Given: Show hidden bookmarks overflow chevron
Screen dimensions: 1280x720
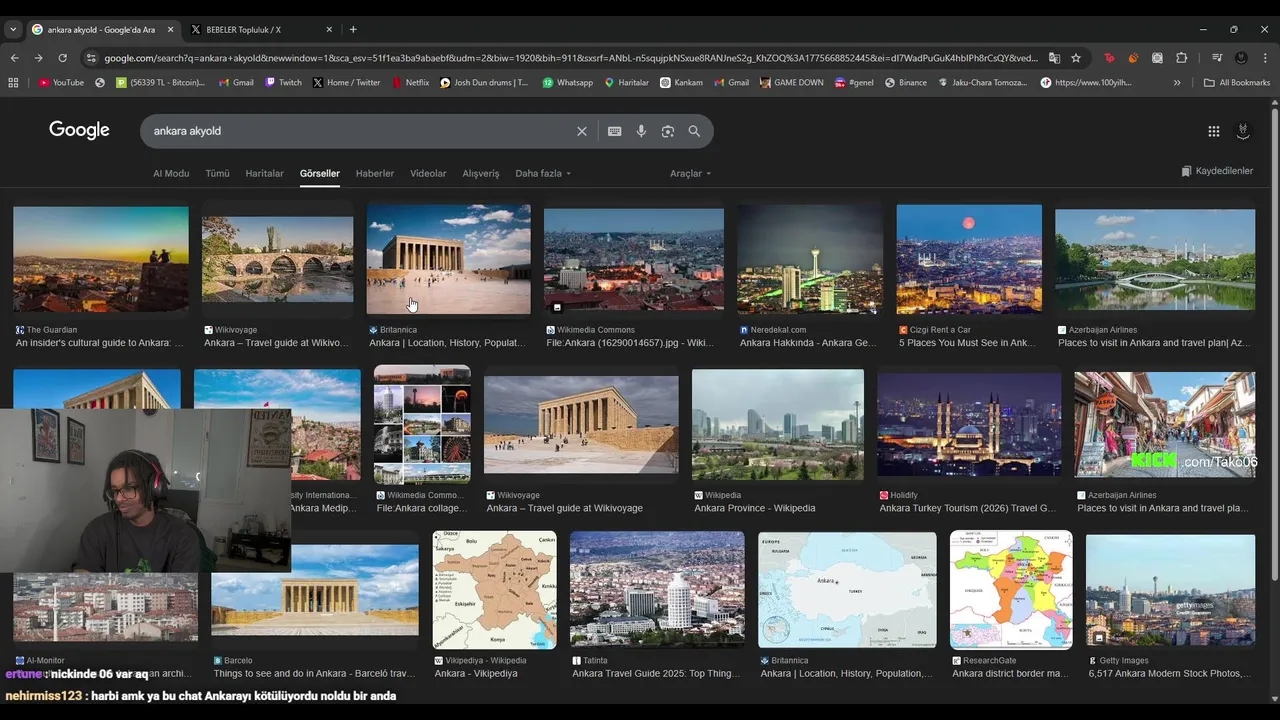Looking at the screenshot, I should click(1177, 83).
